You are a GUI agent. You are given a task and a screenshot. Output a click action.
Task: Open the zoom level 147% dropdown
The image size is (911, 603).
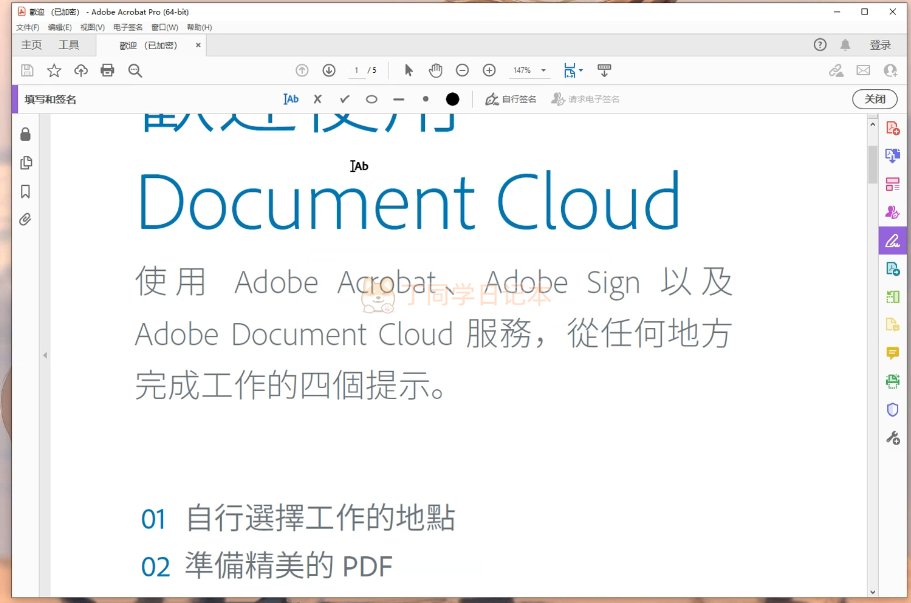pyautogui.click(x=530, y=70)
